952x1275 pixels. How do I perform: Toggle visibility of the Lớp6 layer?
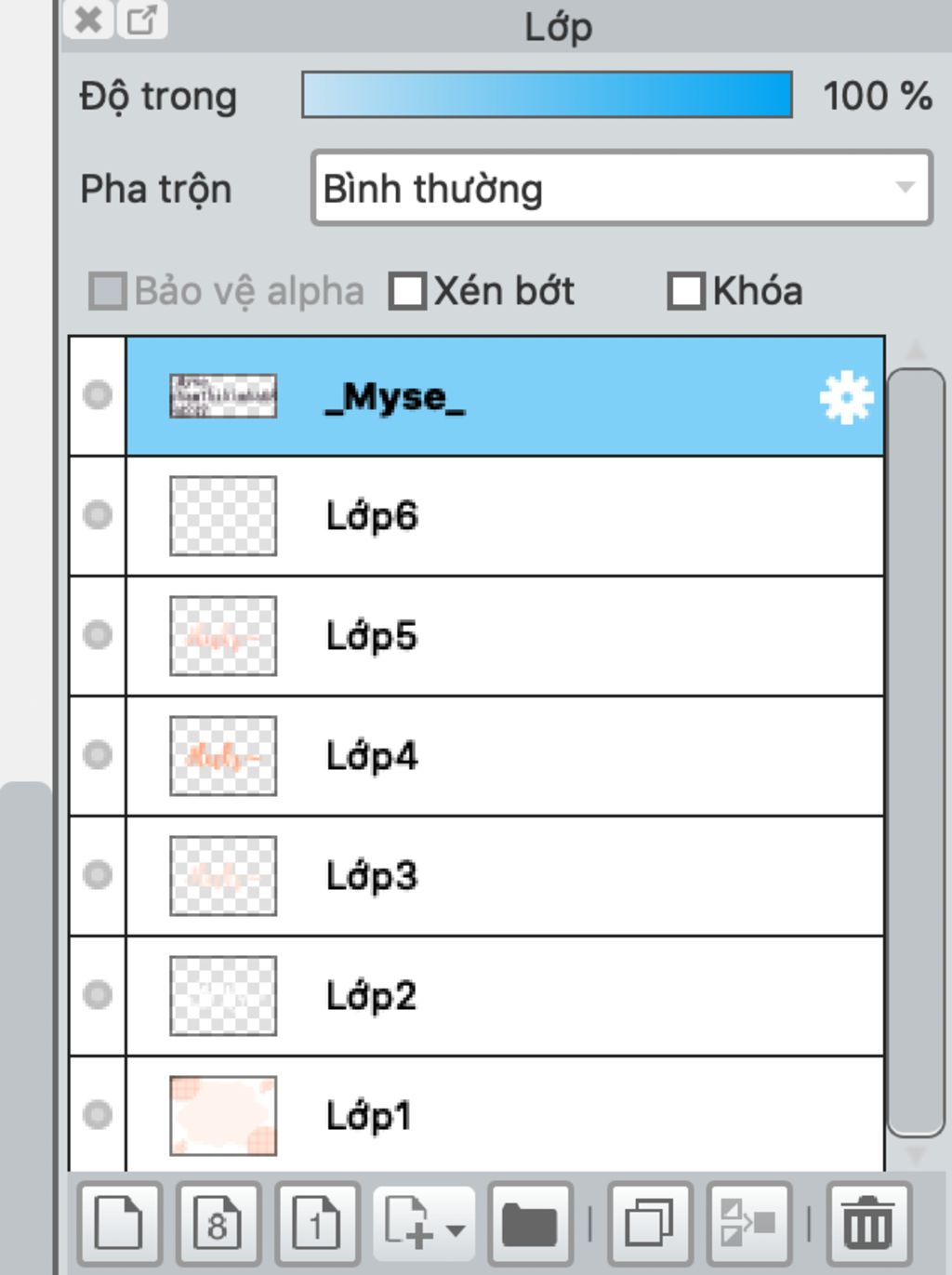pyautogui.click(x=98, y=515)
